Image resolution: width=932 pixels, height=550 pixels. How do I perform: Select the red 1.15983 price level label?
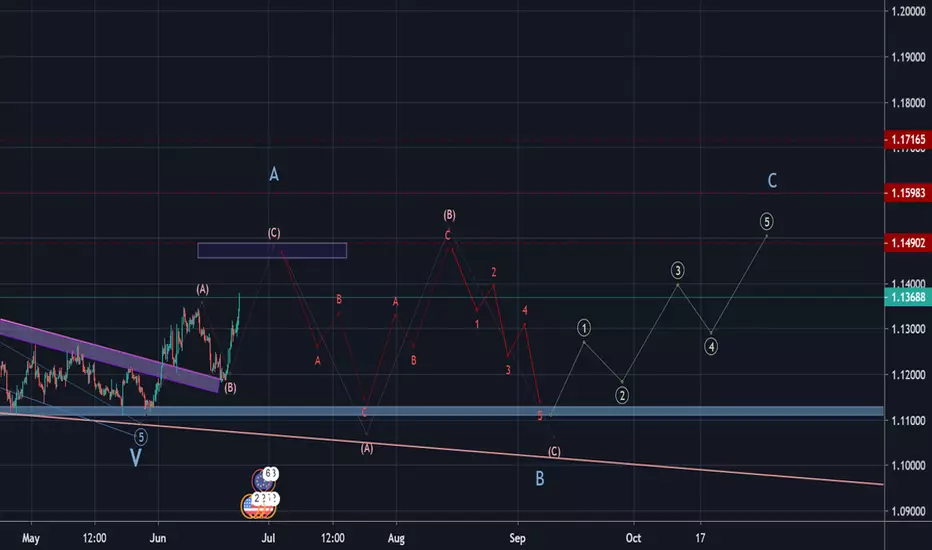908,193
